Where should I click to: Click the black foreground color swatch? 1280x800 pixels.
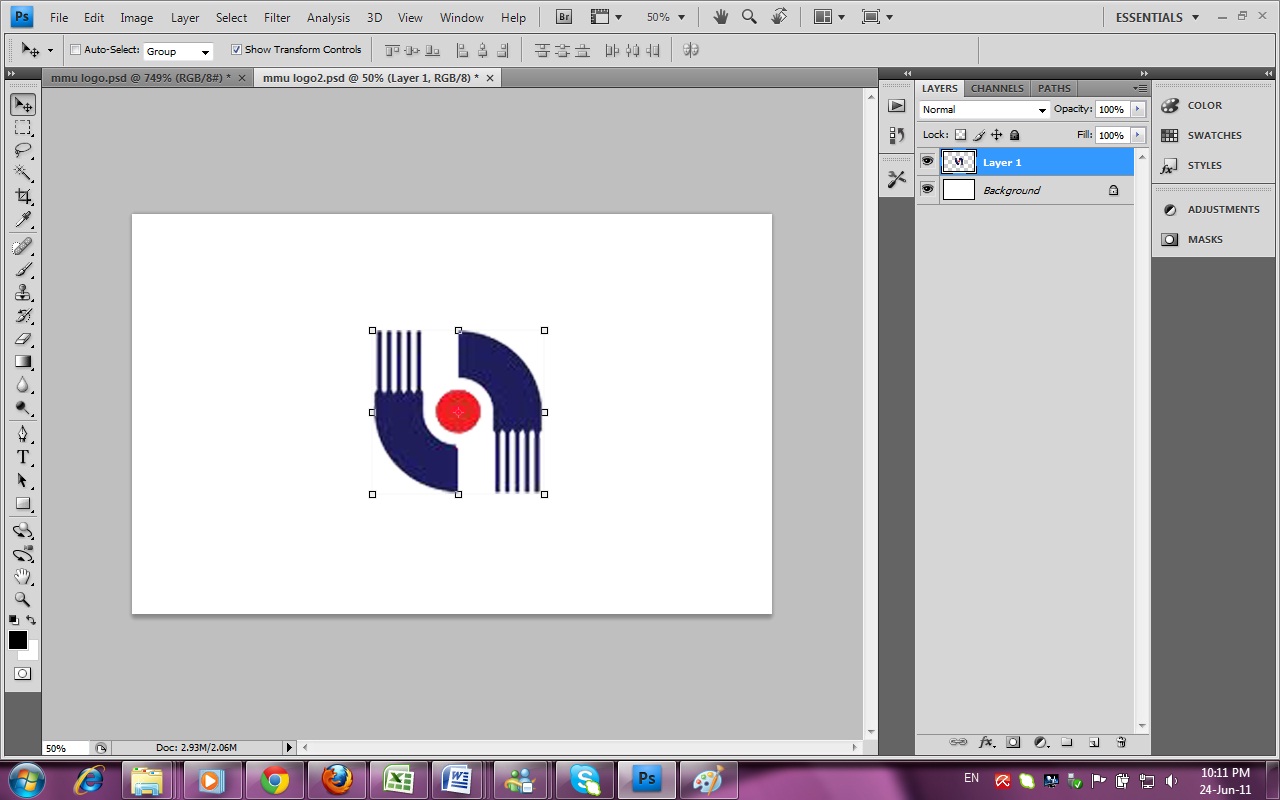click(x=17, y=640)
